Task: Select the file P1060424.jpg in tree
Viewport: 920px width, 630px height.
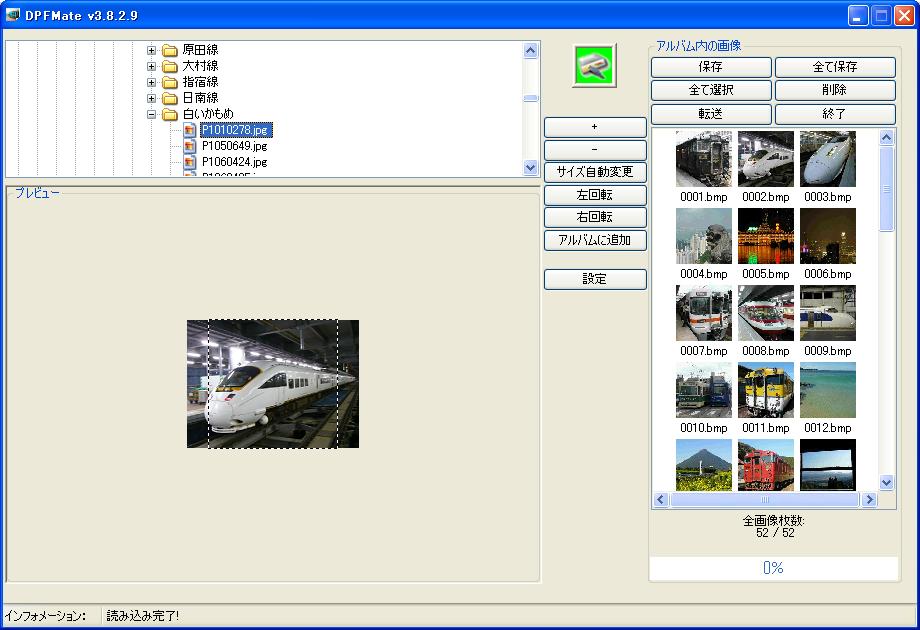Action: [235, 161]
